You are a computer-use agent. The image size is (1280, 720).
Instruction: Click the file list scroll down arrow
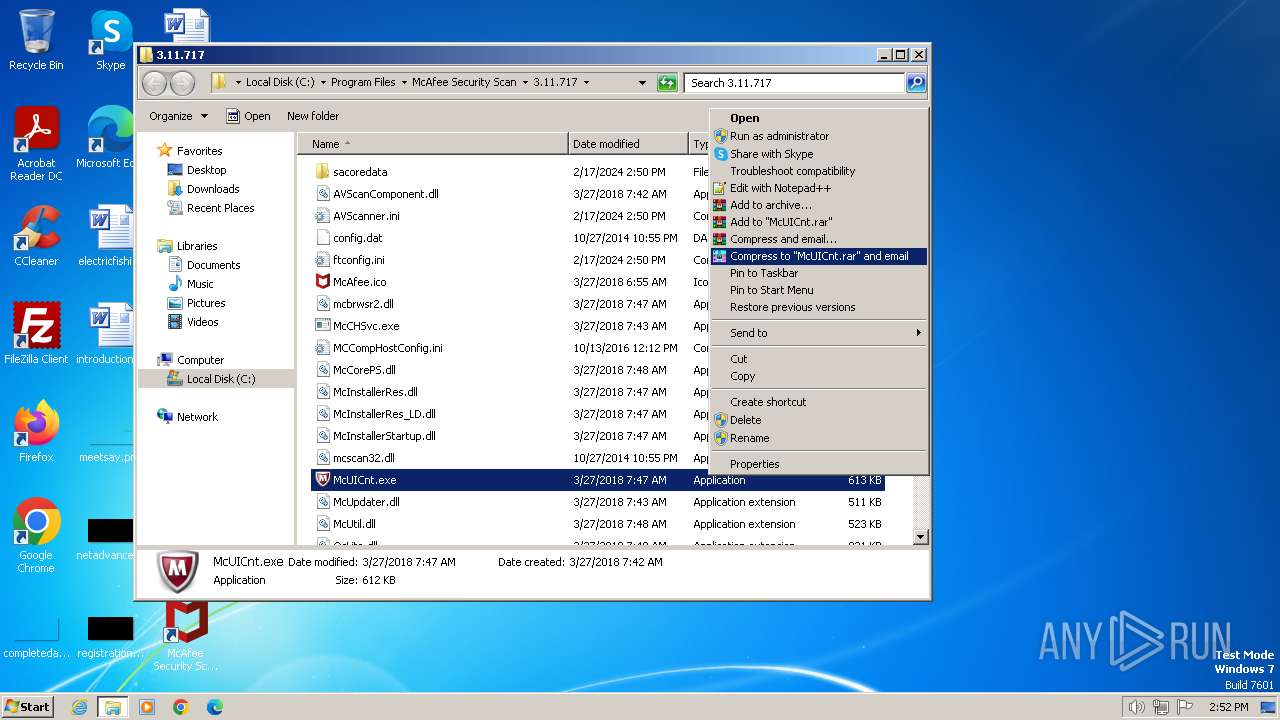click(x=921, y=537)
